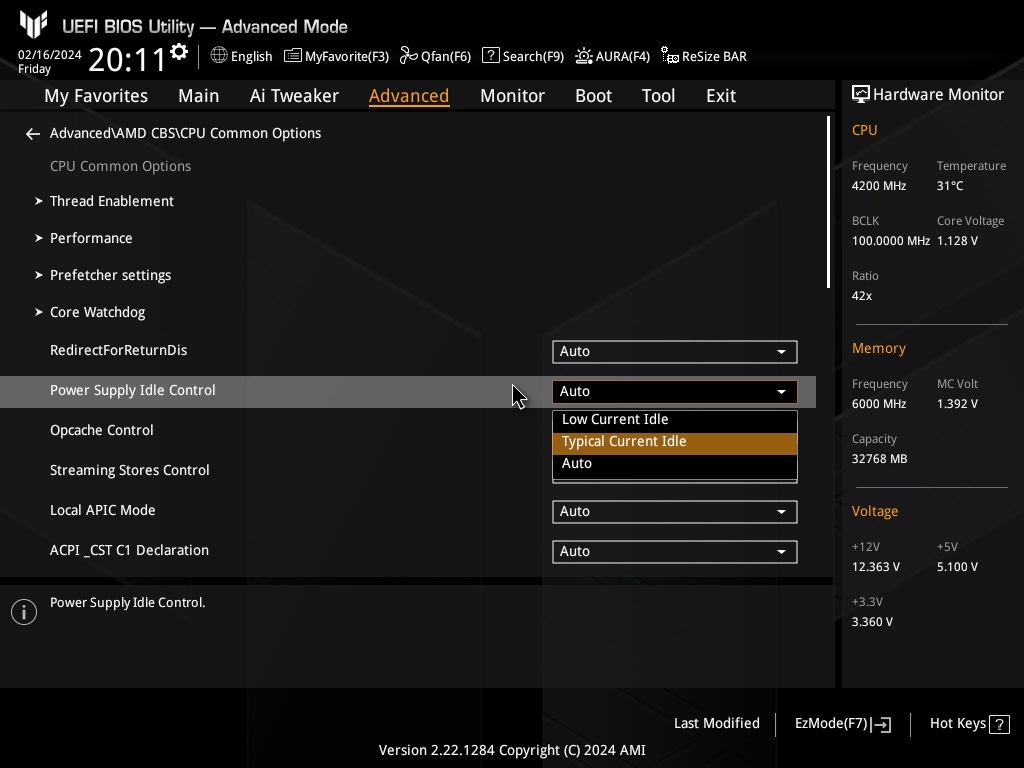Open the RedirectForReturnDis dropdown

pos(675,351)
